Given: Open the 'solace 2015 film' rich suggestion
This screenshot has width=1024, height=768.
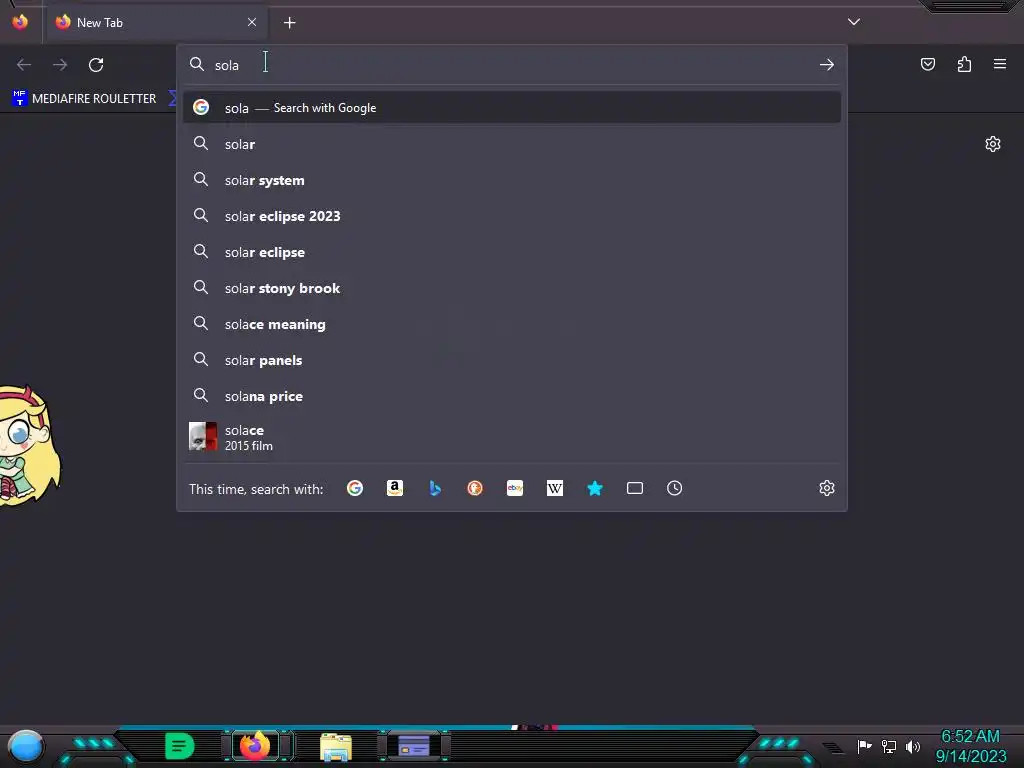Looking at the screenshot, I should pyautogui.click(x=512, y=437).
